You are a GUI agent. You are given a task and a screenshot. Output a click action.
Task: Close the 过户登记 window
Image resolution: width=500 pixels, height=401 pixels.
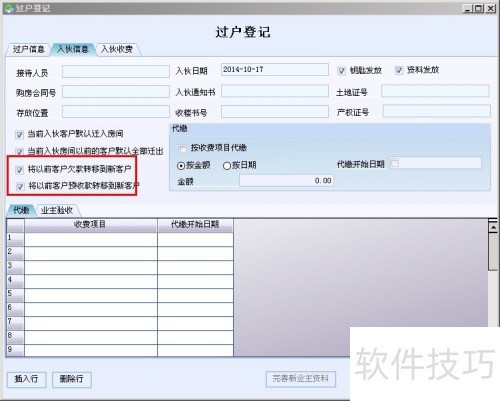point(490,8)
